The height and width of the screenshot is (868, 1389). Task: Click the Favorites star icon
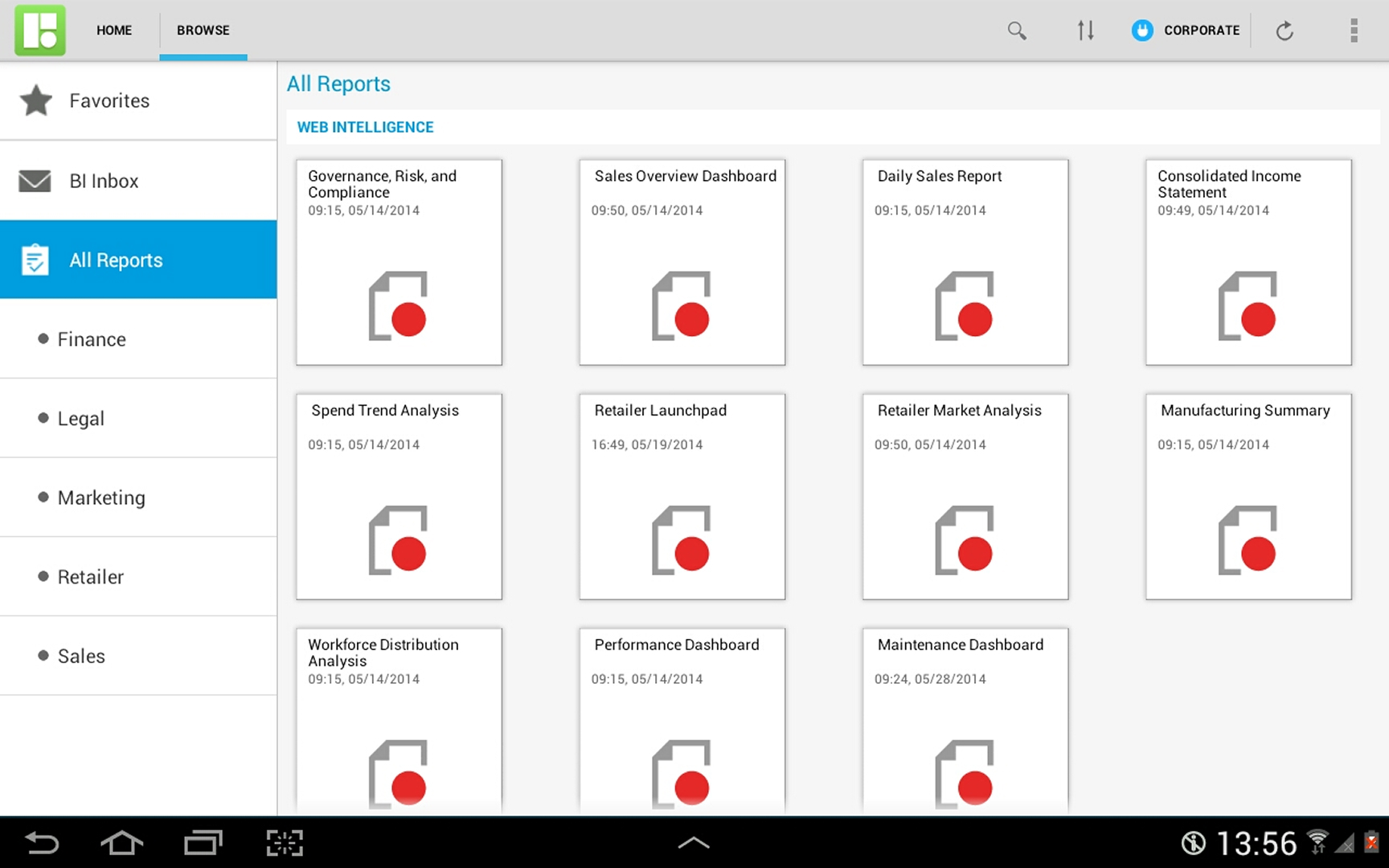coord(35,100)
